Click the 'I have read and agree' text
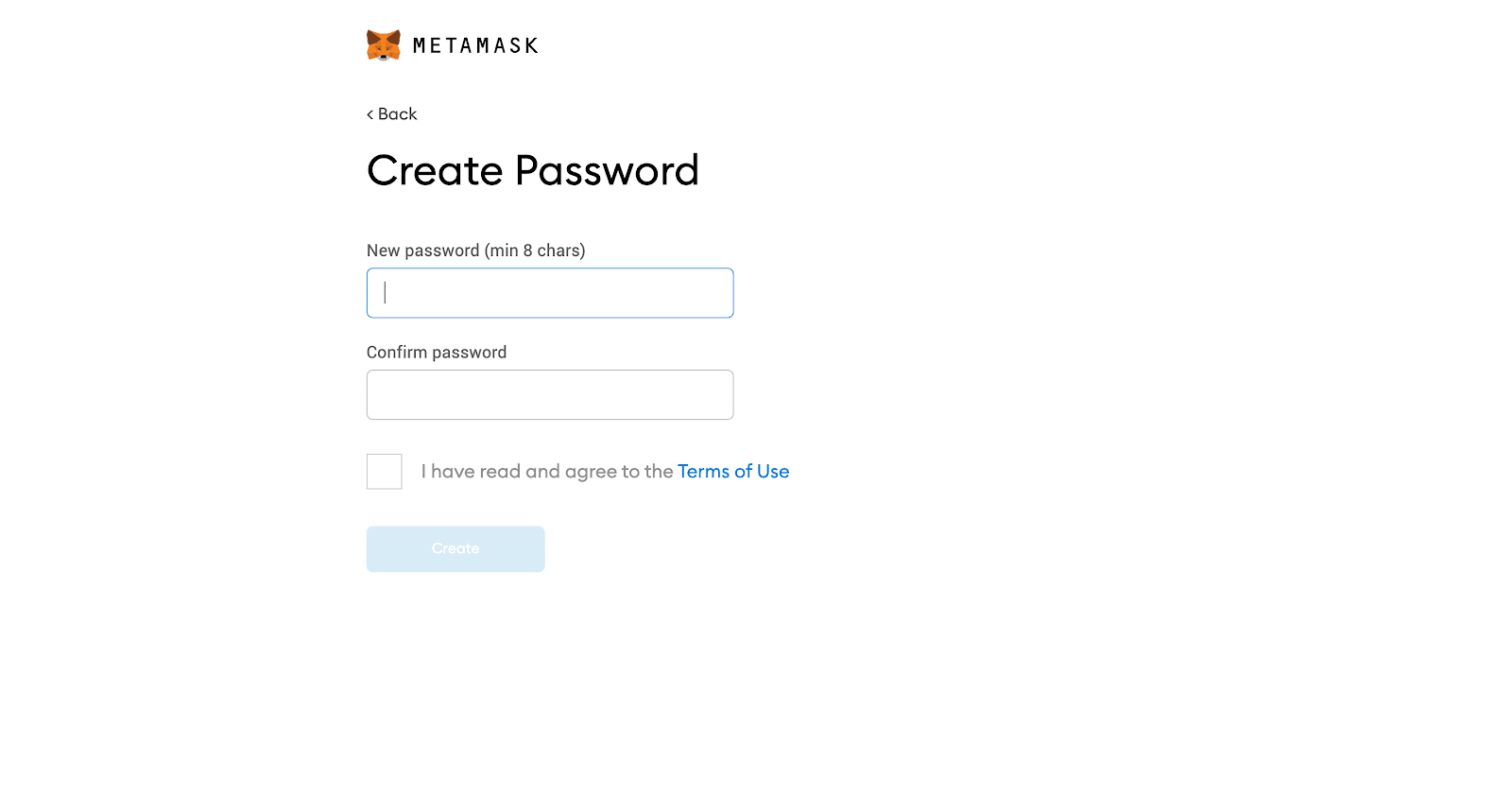Screen dimensions: 1512x797 546,472
